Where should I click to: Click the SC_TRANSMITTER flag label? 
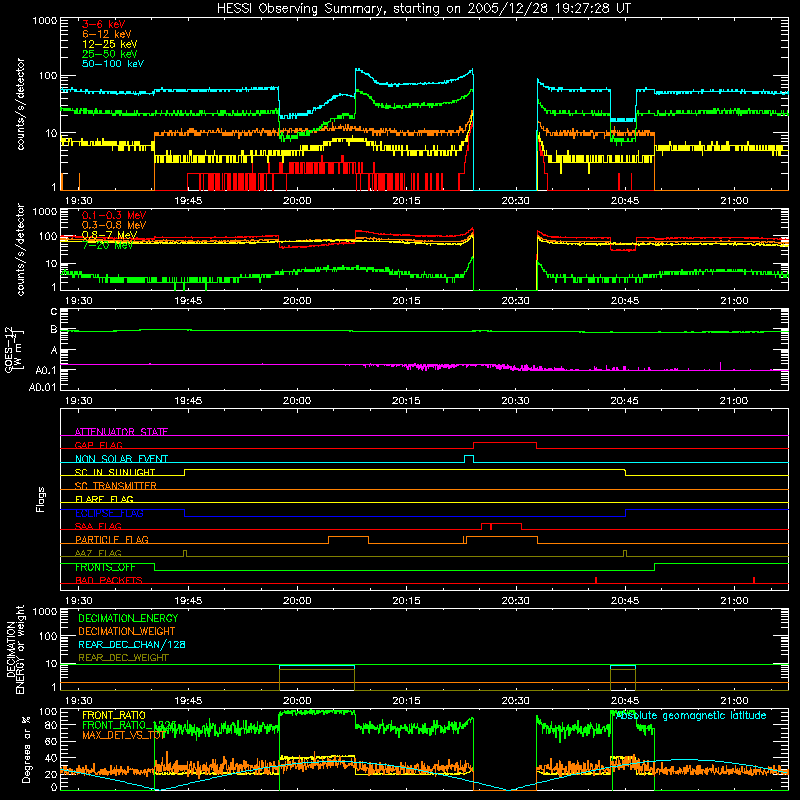[115, 486]
